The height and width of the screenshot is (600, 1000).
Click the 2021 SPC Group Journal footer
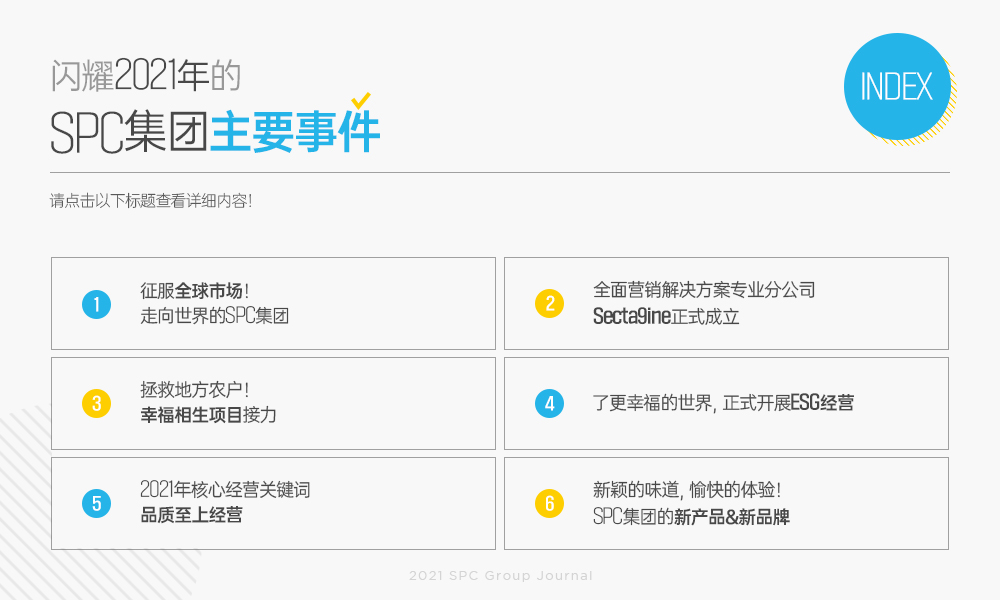(x=500, y=576)
